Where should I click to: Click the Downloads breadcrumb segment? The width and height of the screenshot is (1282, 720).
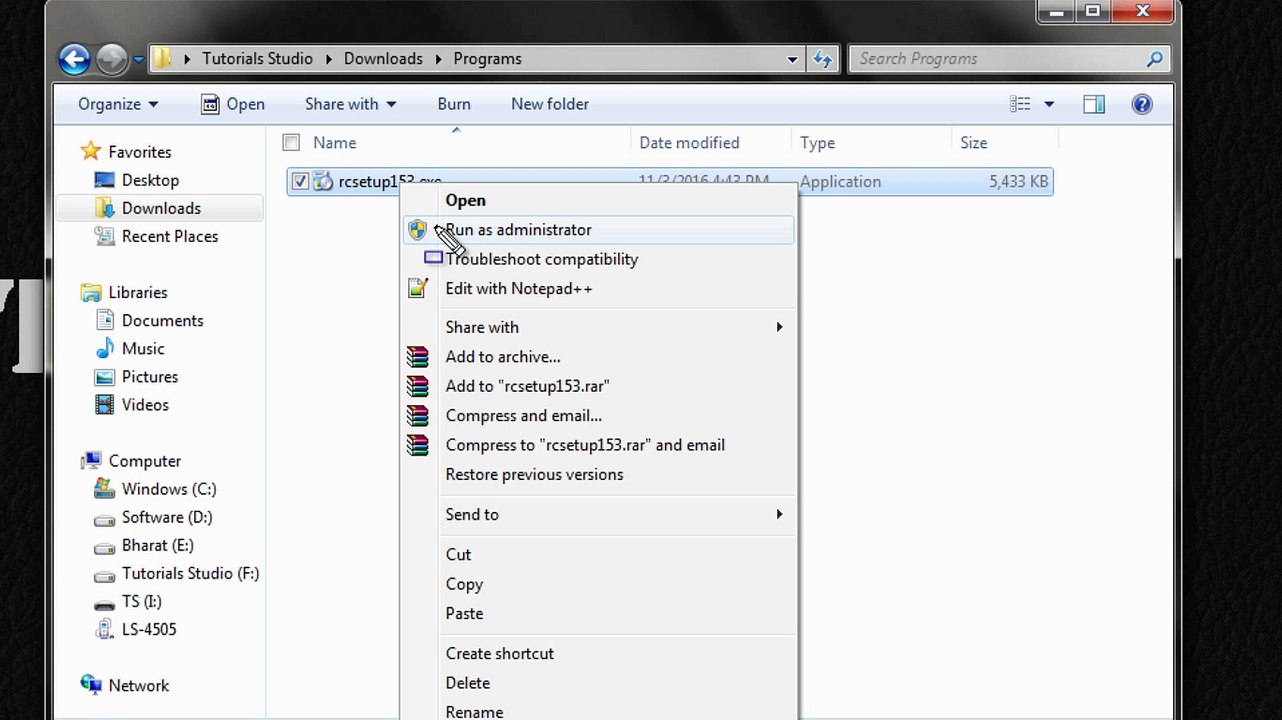[383, 59]
